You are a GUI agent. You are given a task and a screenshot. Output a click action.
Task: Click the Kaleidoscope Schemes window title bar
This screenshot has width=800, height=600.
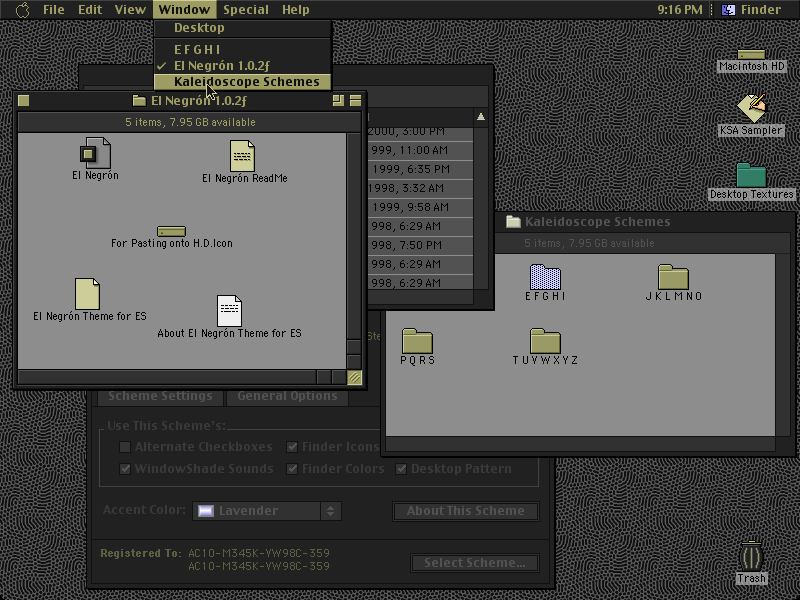pyautogui.click(x=645, y=221)
